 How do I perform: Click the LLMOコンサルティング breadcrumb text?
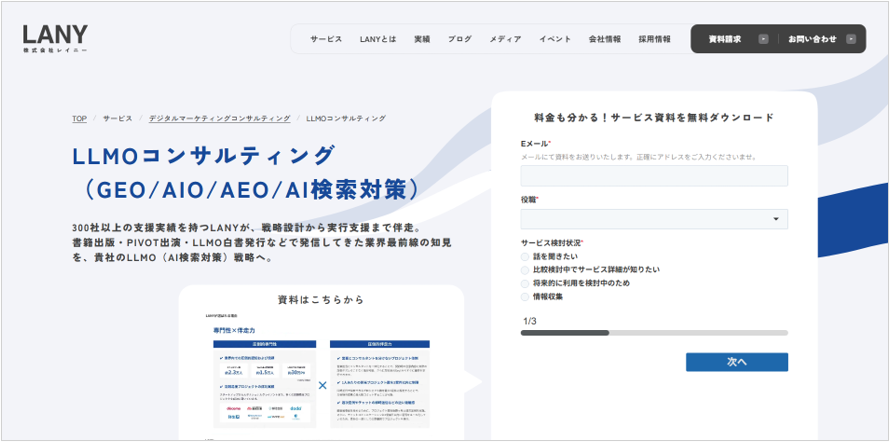pos(346,119)
